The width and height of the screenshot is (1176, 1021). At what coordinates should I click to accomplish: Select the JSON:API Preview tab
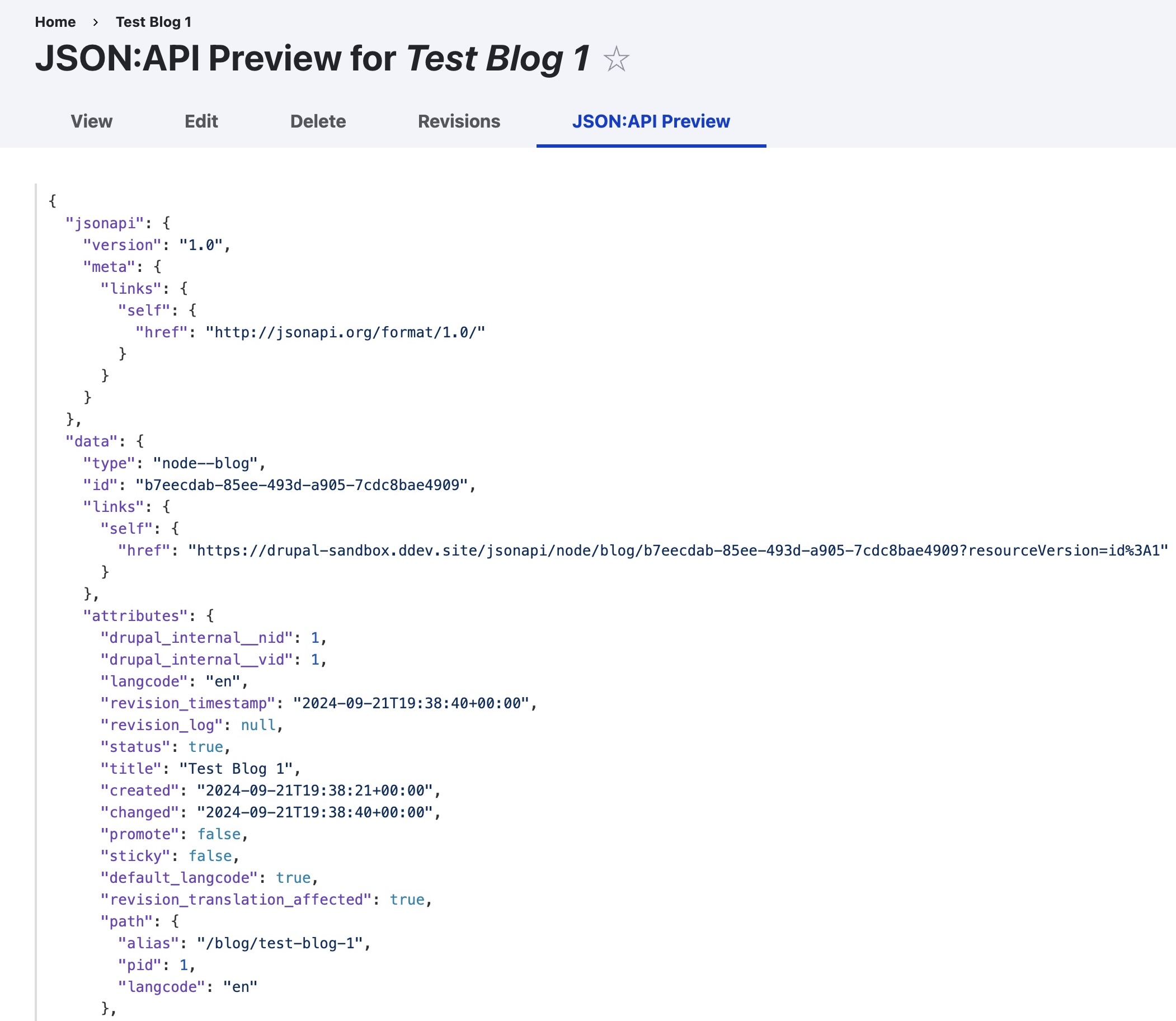point(651,121)
